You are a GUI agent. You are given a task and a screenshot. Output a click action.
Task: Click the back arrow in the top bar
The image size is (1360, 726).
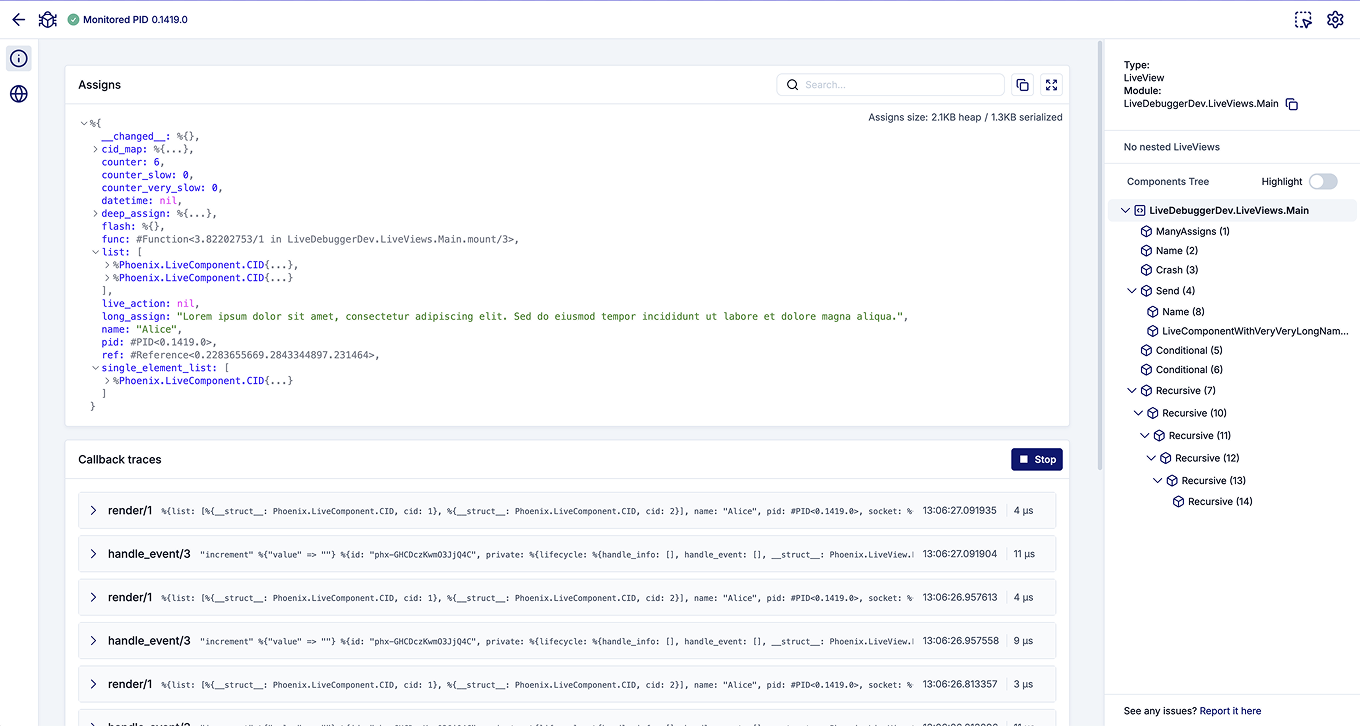click(x=17, y=19)
